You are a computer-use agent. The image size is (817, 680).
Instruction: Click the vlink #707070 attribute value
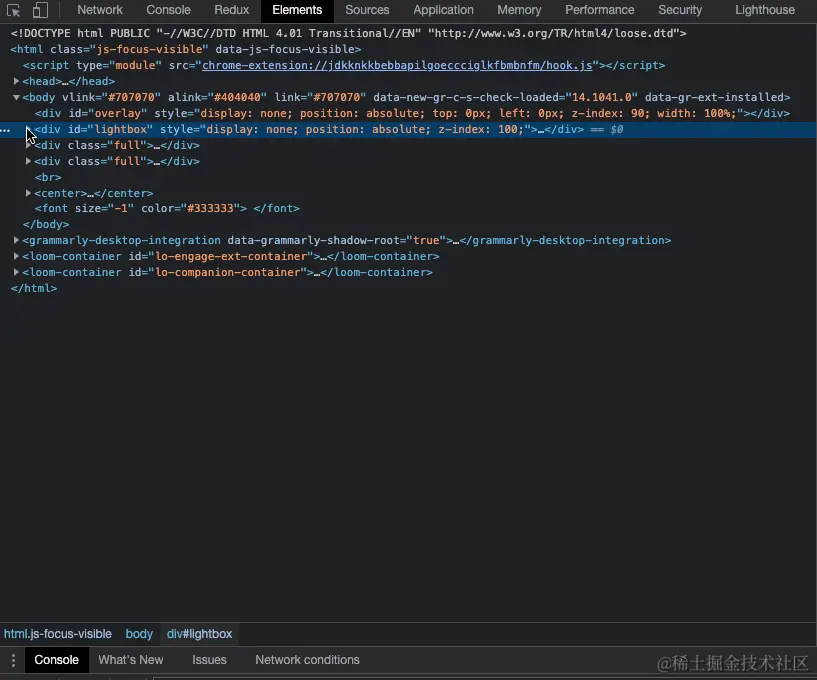[131, 97]
